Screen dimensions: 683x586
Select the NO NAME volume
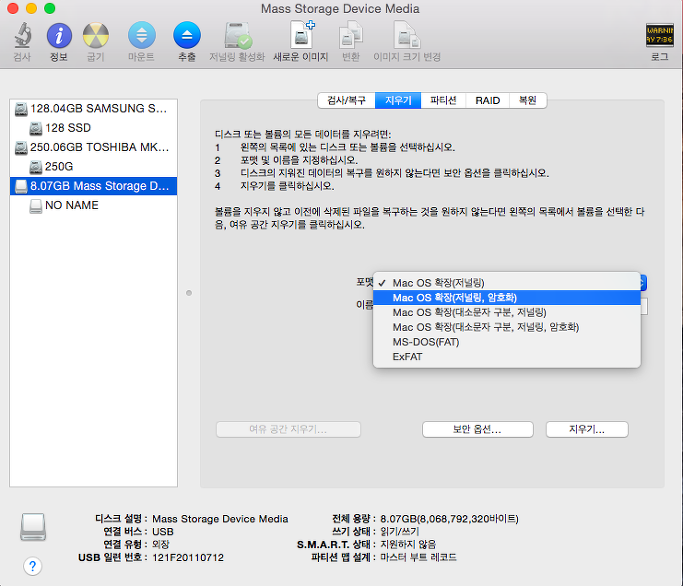pyautogui.click(x=93, y=205)
